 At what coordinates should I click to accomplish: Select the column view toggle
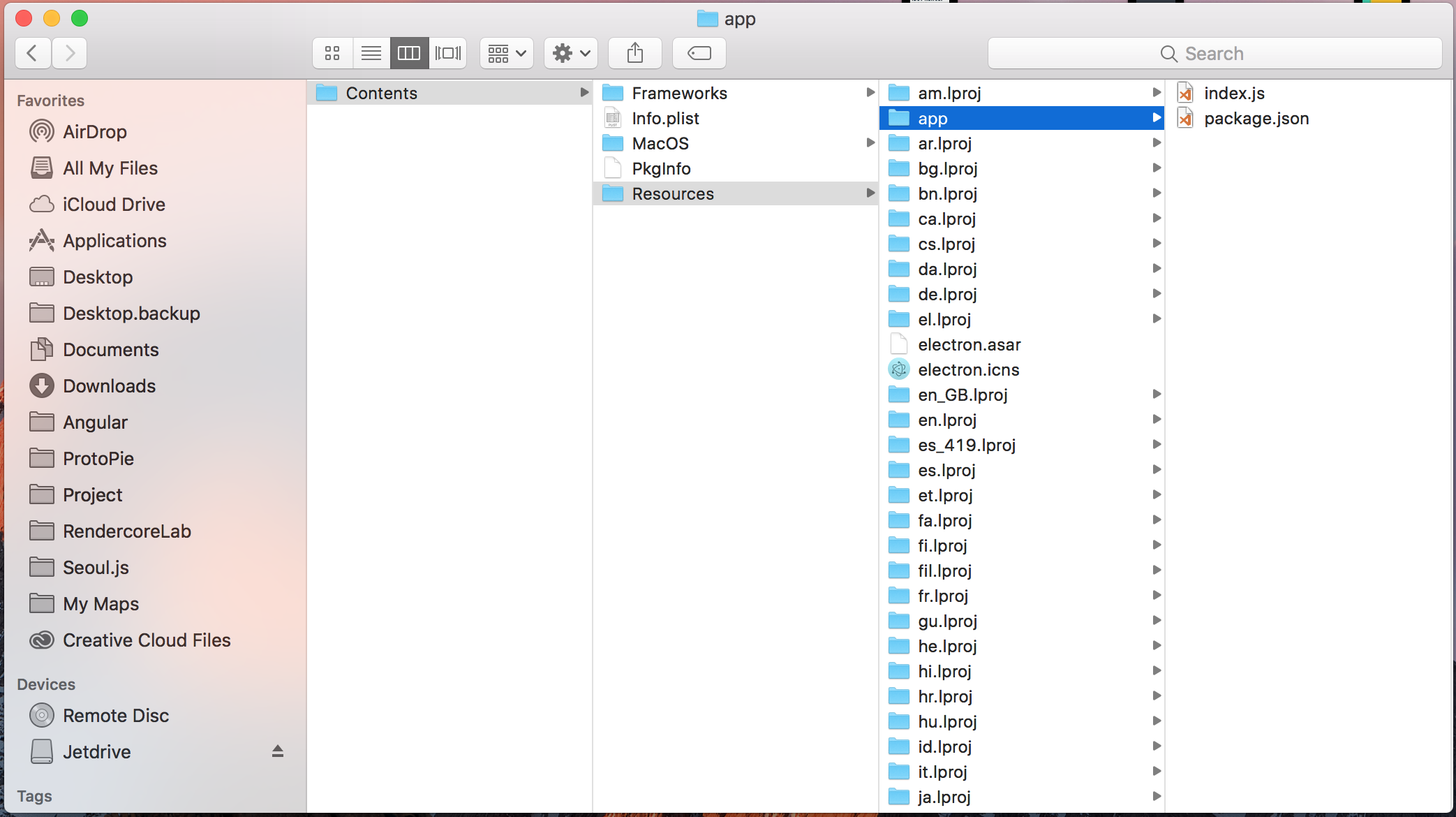coord(409,53)
